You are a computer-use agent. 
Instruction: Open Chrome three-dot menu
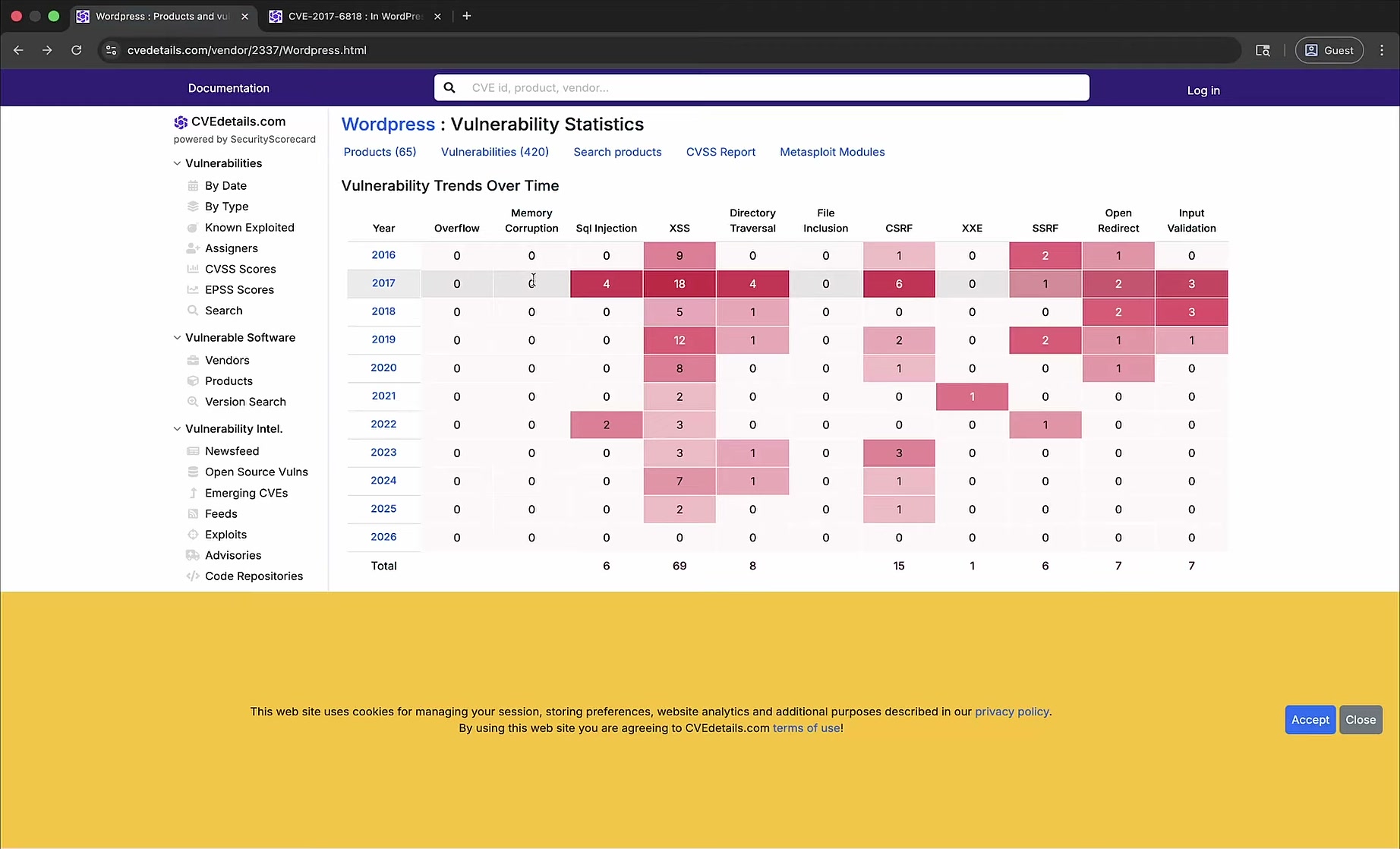1382,50
